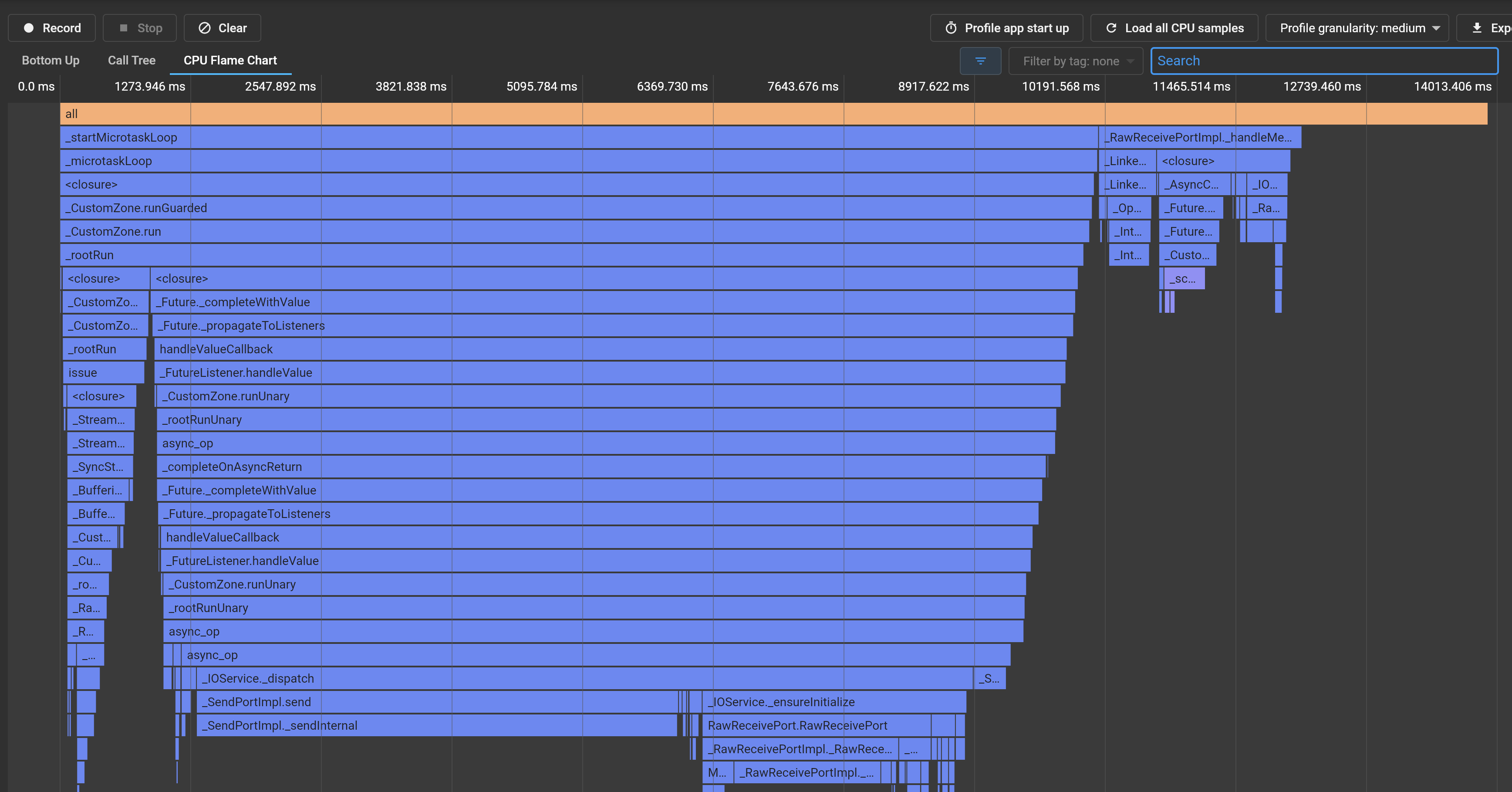Click the circle-slash Clear icon
The image size is (1512, 792).
coord(204,27)
